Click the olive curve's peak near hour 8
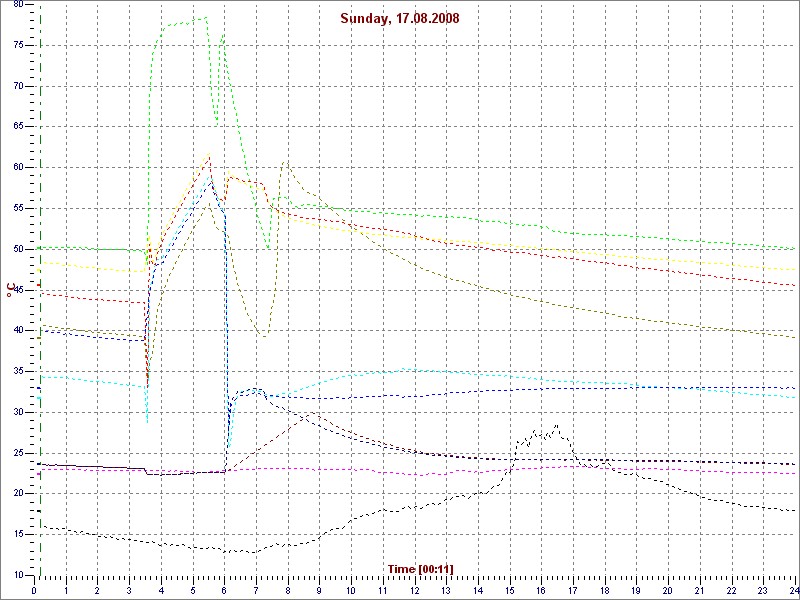 click(286, 162)
